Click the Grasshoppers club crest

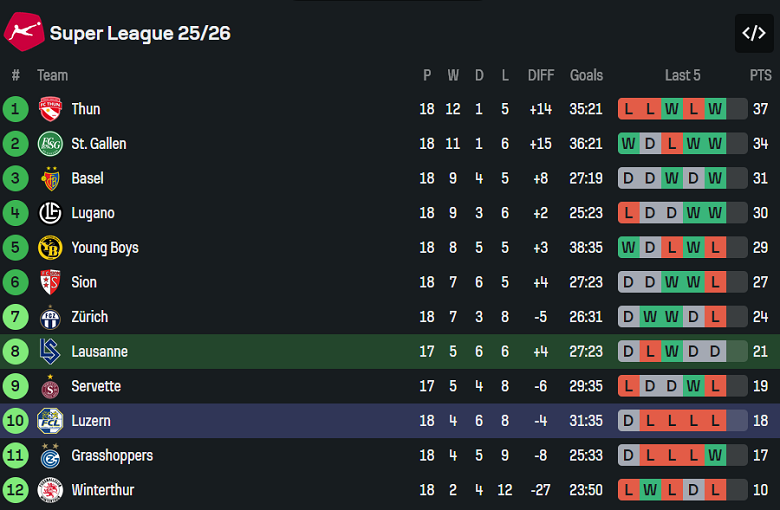pyautogui.click(x=50, y=456)
